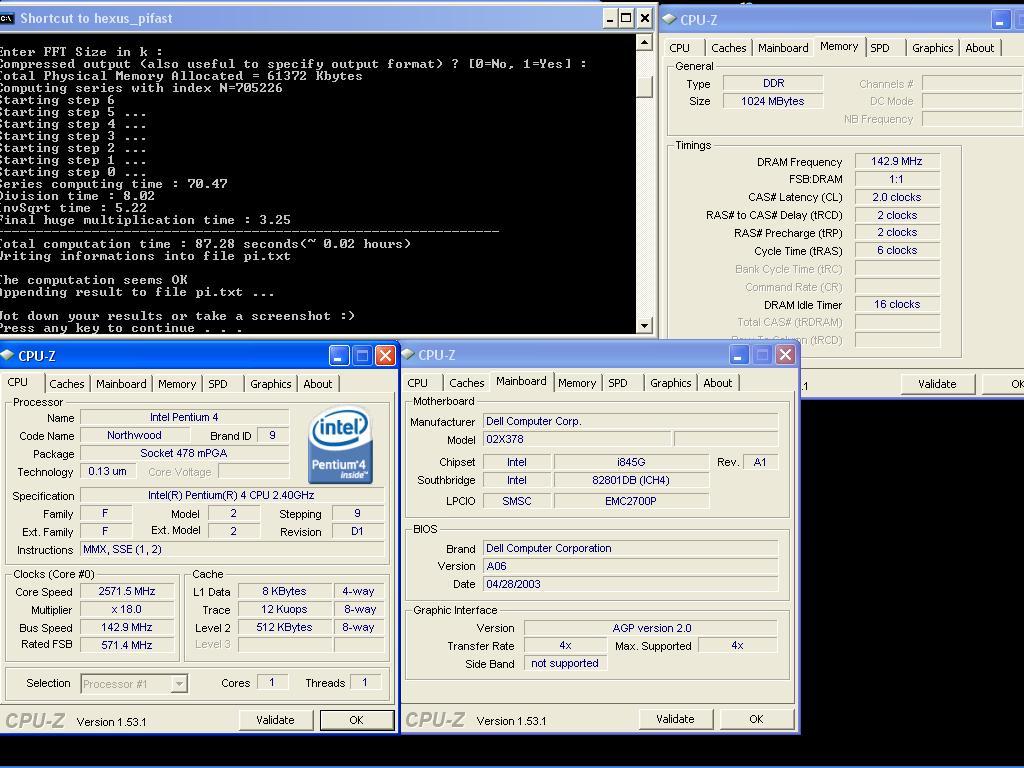Image resolution: width=1024 pixels, height=768 pixels.
Task: Switch to Memory tab in CPU window
Action: [x=177, y=384]
